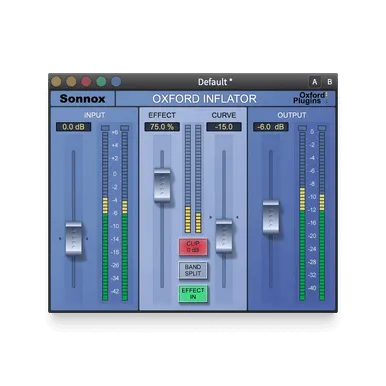Click the Oxford Plugins logo
The image size is (386, 386).
pos(310,98)
